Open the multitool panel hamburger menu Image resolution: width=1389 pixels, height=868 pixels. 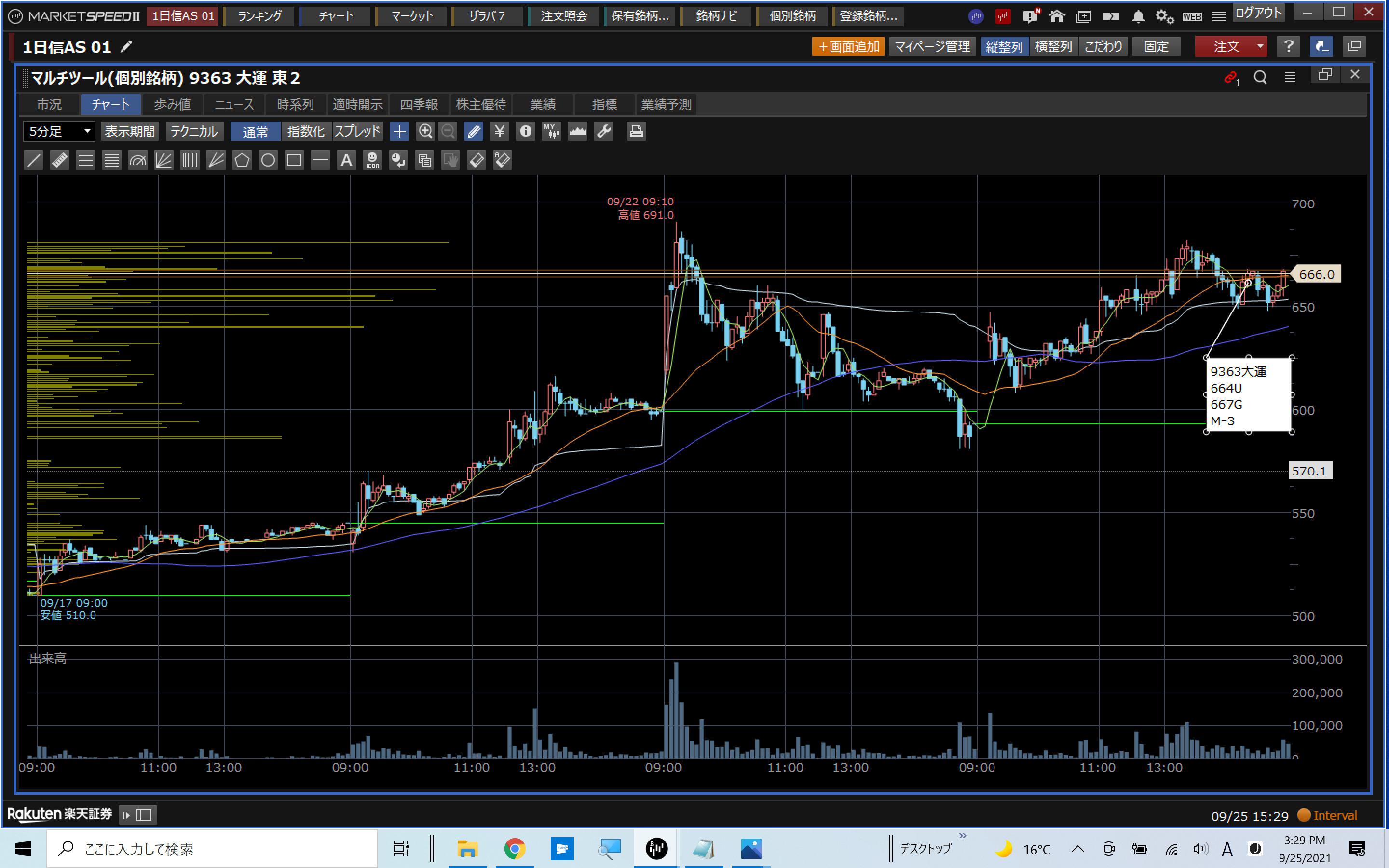pos(1290,78)
